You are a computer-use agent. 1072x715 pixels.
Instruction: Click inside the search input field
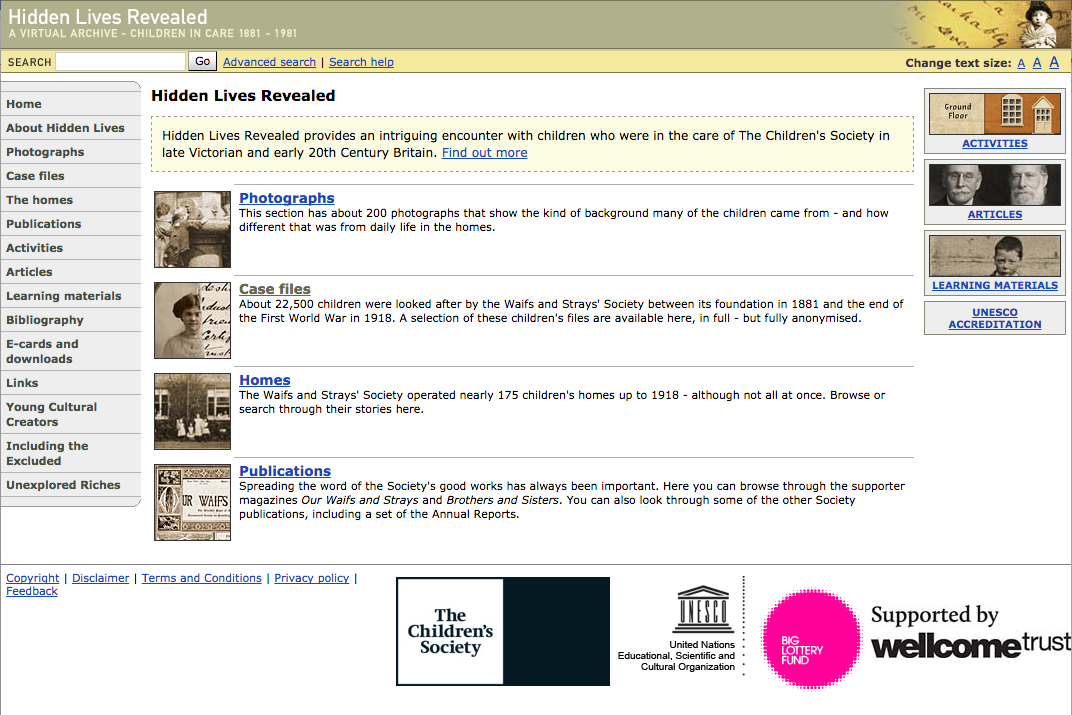[x=120, y=62]
